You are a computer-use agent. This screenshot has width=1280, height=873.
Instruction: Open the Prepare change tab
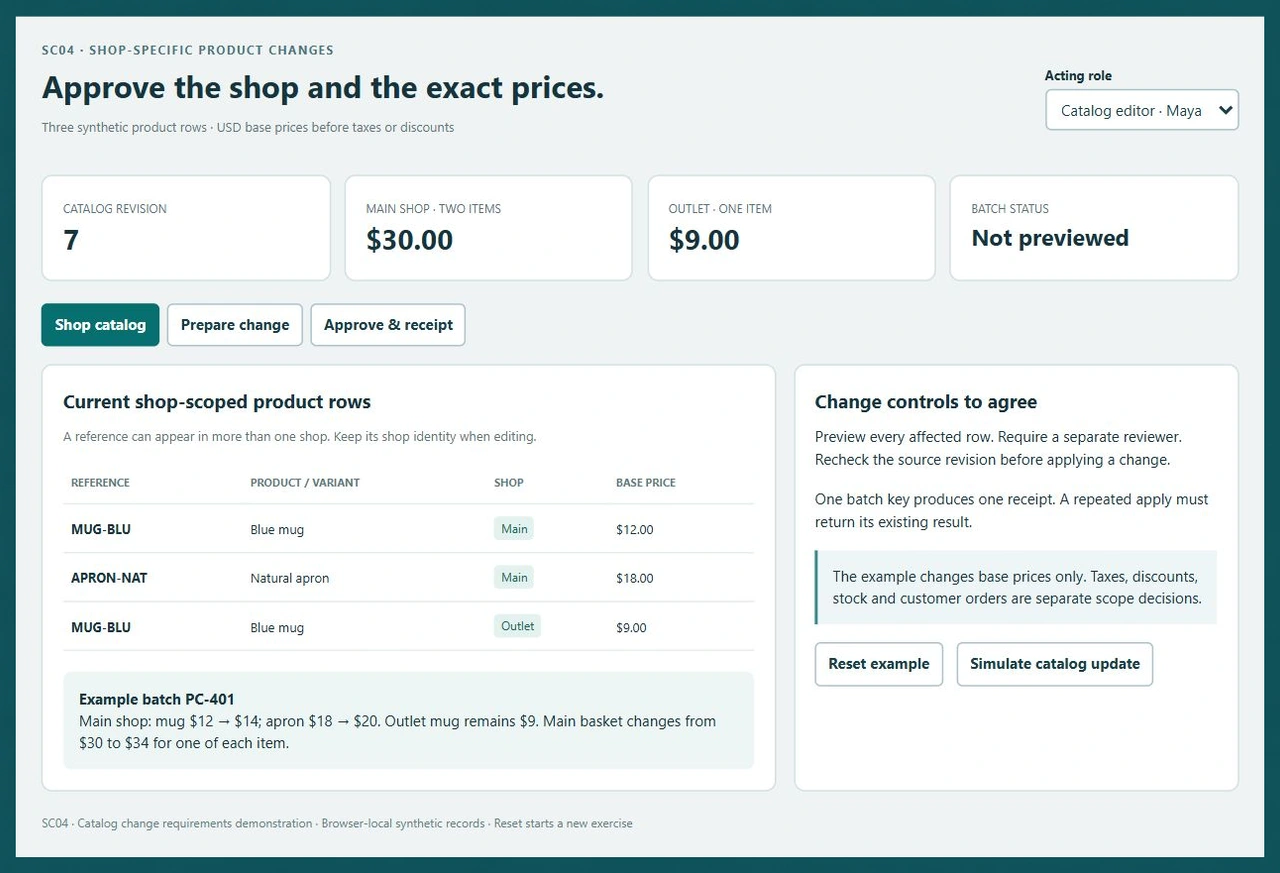(235, 325)
